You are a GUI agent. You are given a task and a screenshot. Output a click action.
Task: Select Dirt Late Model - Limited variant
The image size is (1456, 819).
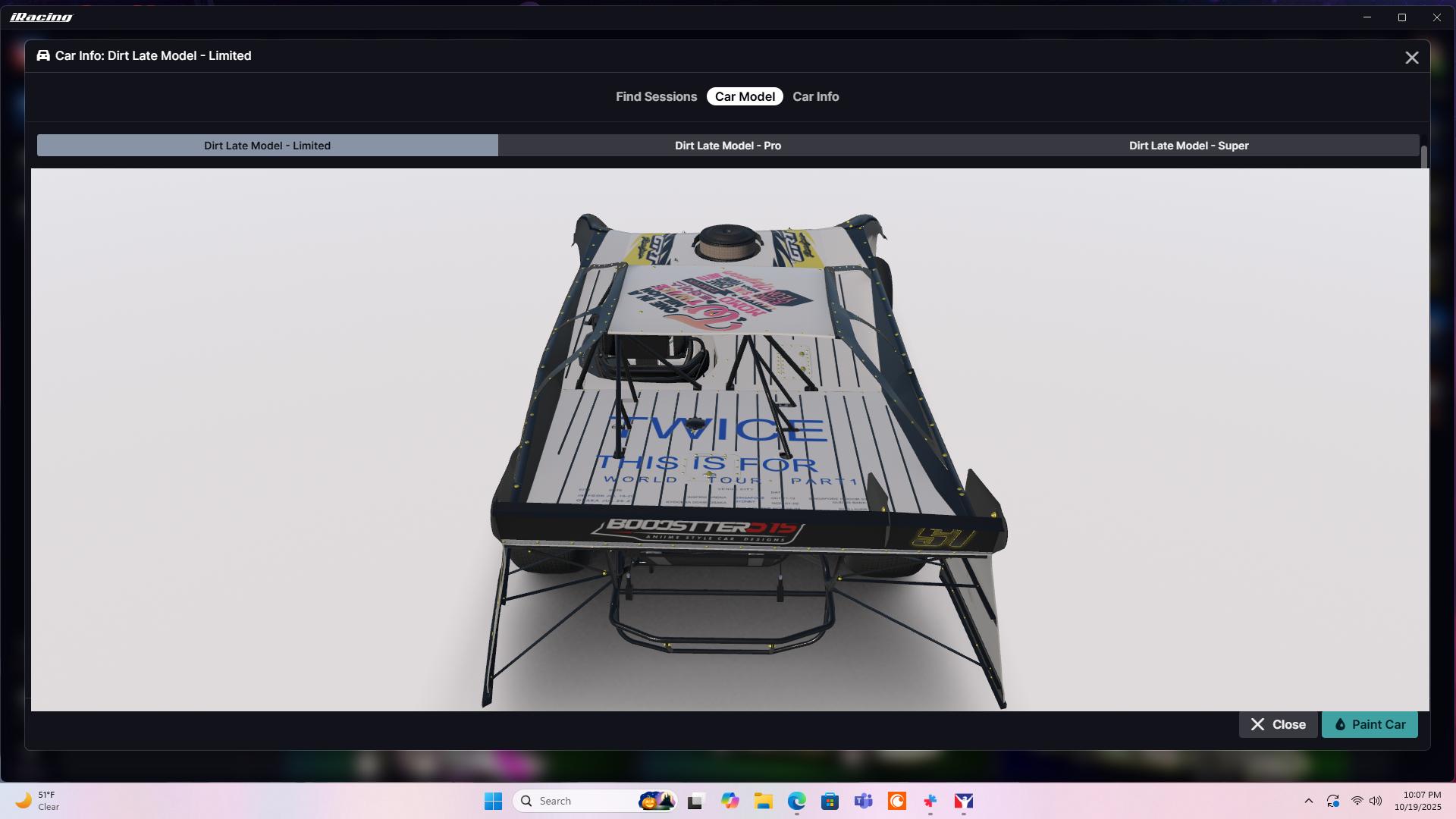267,146
